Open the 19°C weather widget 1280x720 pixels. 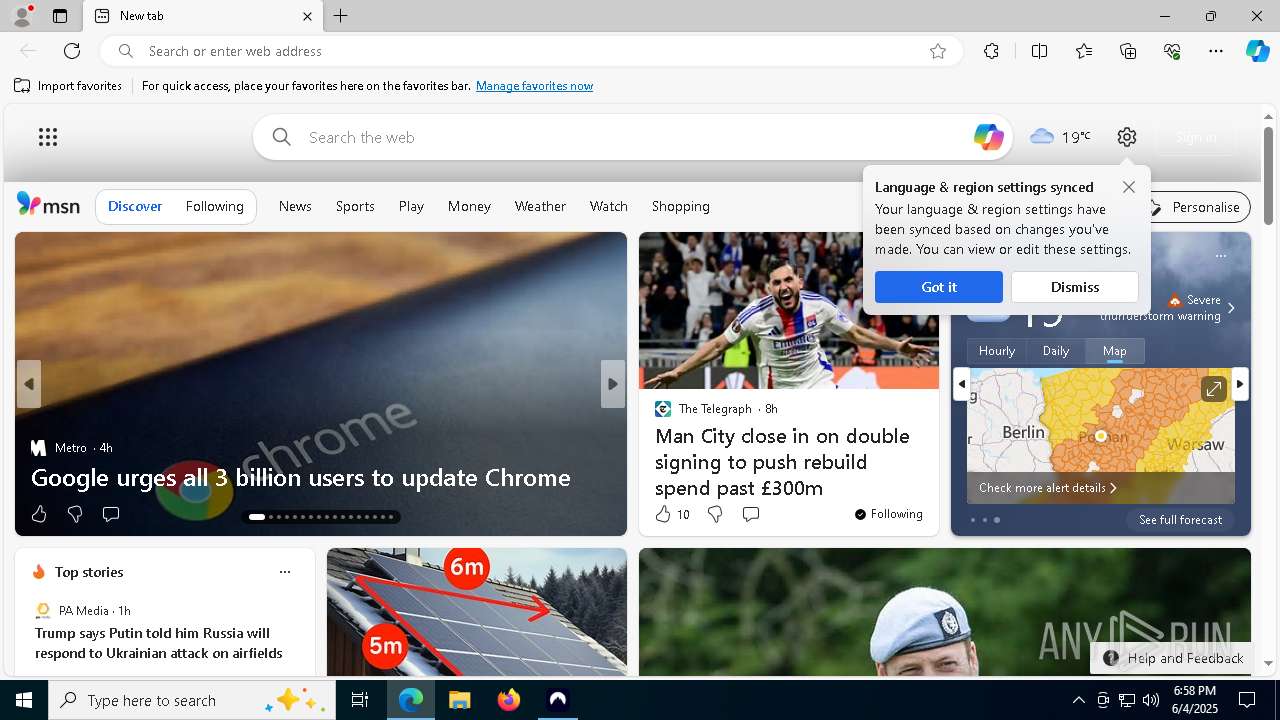(x=1060, y=137)
